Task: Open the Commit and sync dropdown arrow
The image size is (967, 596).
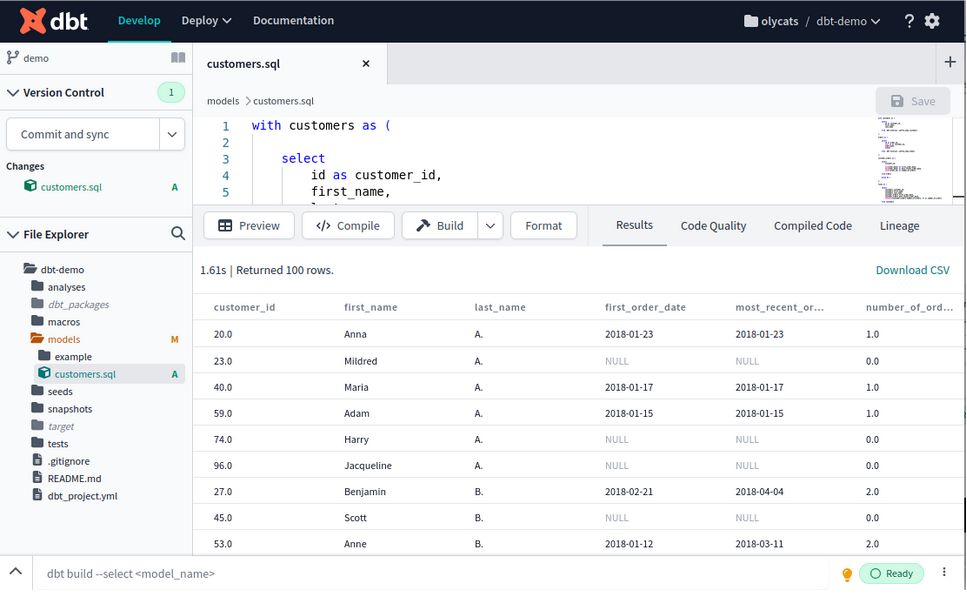Action: point(172,135)
